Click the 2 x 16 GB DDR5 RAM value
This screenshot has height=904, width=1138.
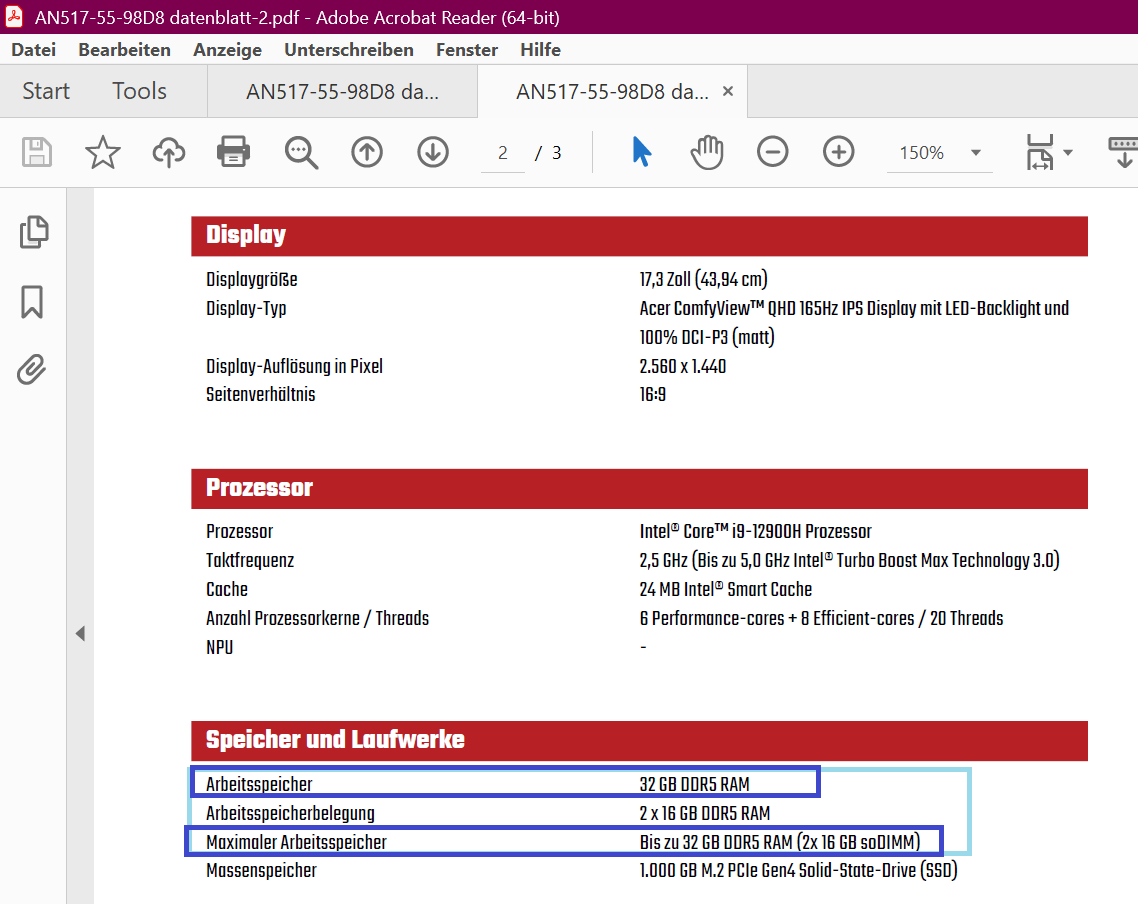705,813
